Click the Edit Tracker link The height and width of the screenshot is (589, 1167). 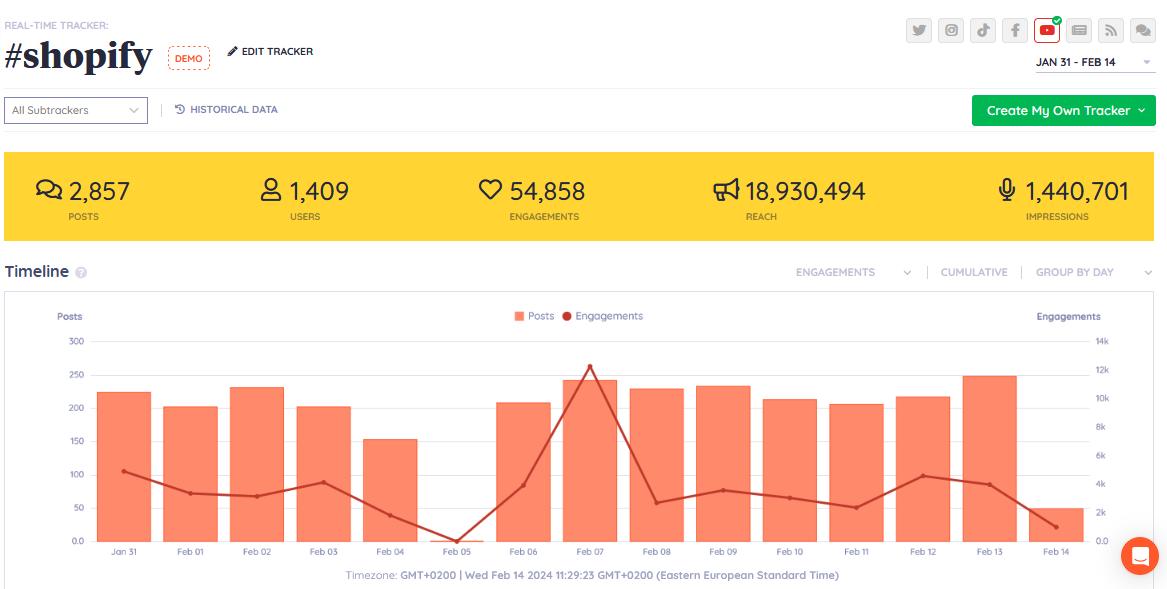click(270, 51)
